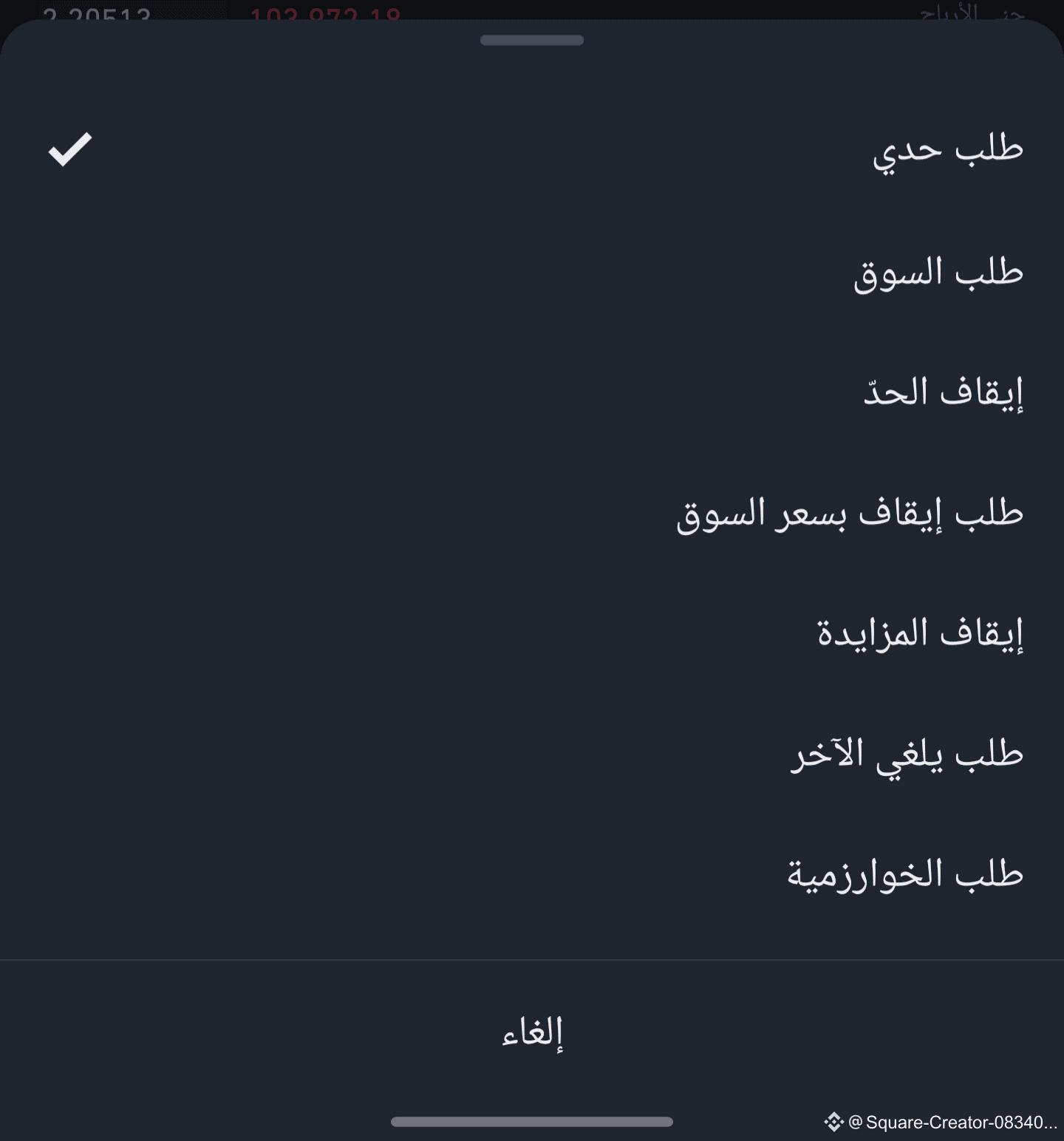Tap the bottom sheet grab handle
This screenshot has width=1064, height=1141.
(x=532, y=40)
